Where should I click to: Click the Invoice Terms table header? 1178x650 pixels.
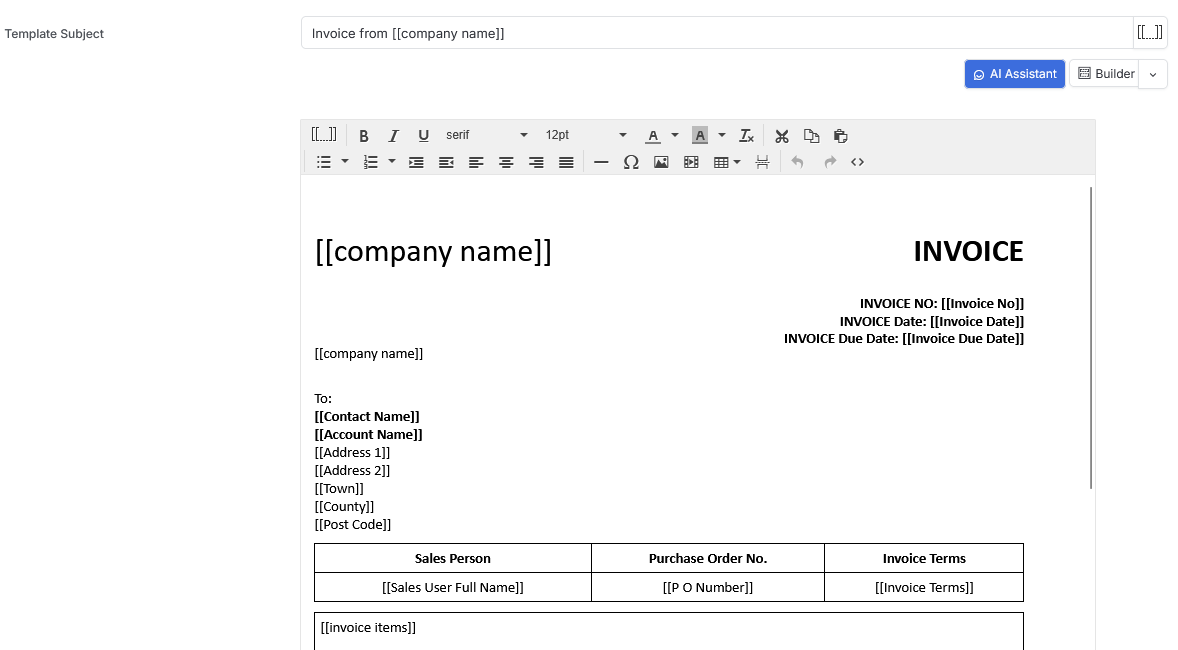point(924,558)
